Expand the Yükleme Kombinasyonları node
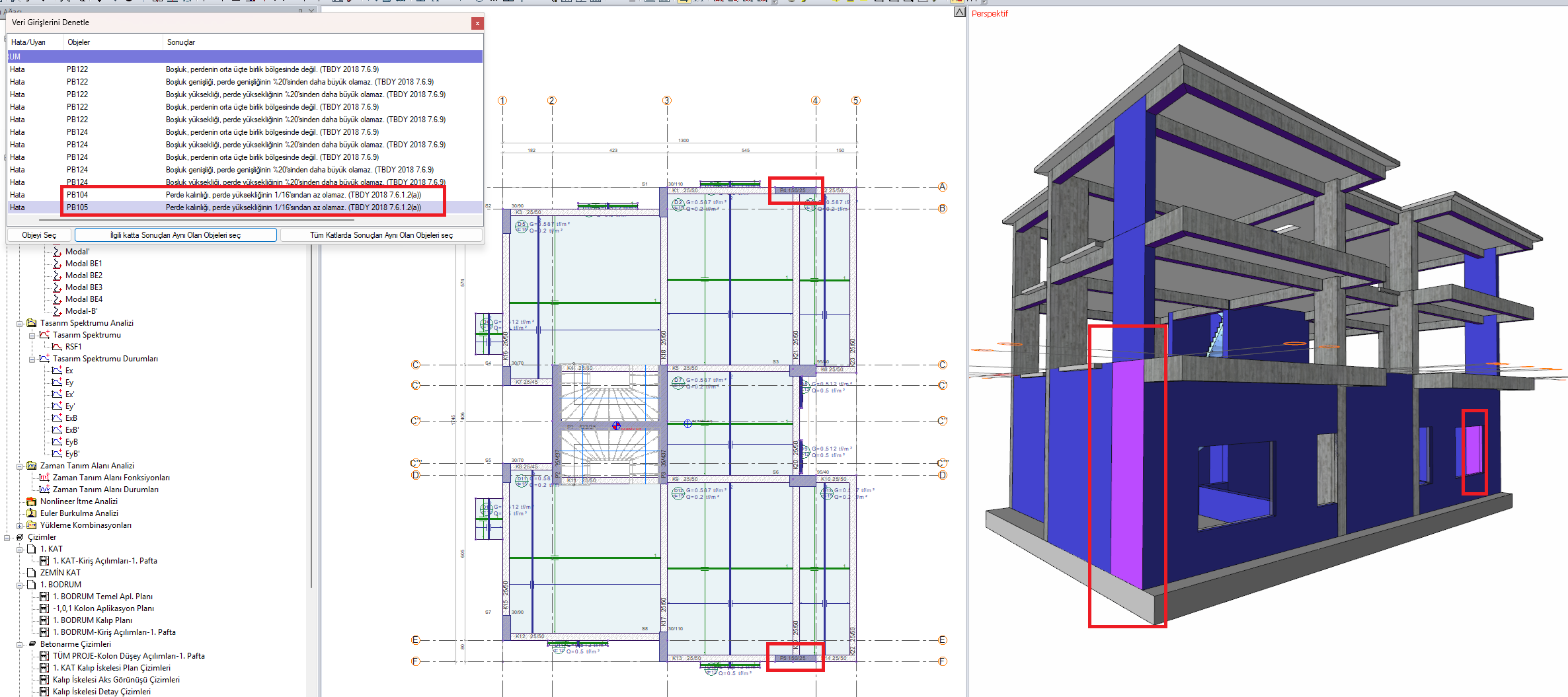 click(x=20, y=525)
